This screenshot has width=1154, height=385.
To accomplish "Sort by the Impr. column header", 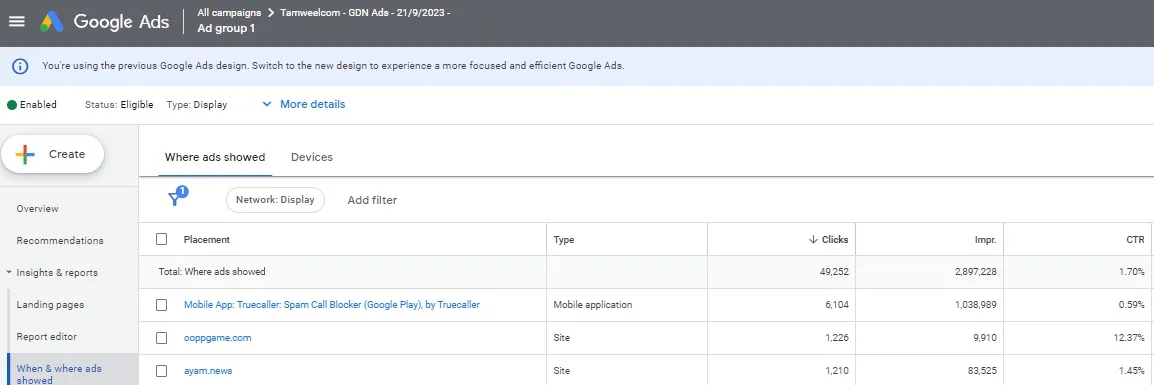I will click(984, 239).
